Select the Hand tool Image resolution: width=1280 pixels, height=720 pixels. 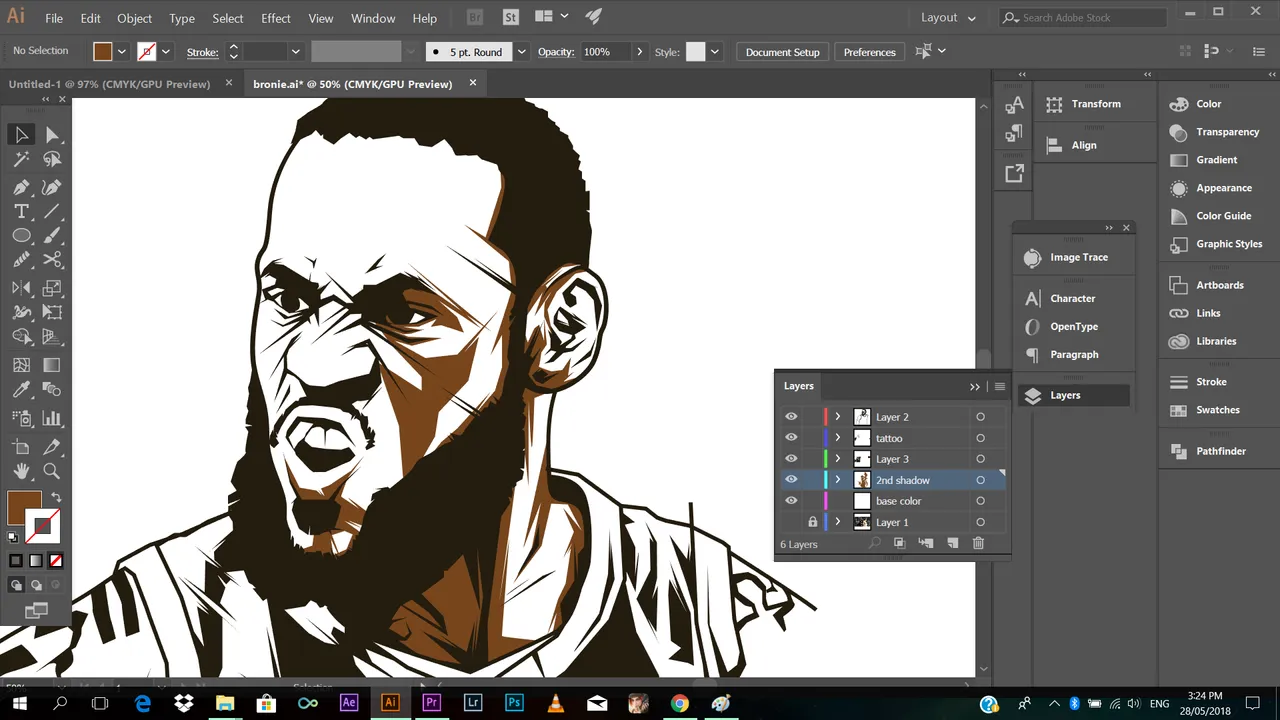pyautogui.click(x=21, y=471)
